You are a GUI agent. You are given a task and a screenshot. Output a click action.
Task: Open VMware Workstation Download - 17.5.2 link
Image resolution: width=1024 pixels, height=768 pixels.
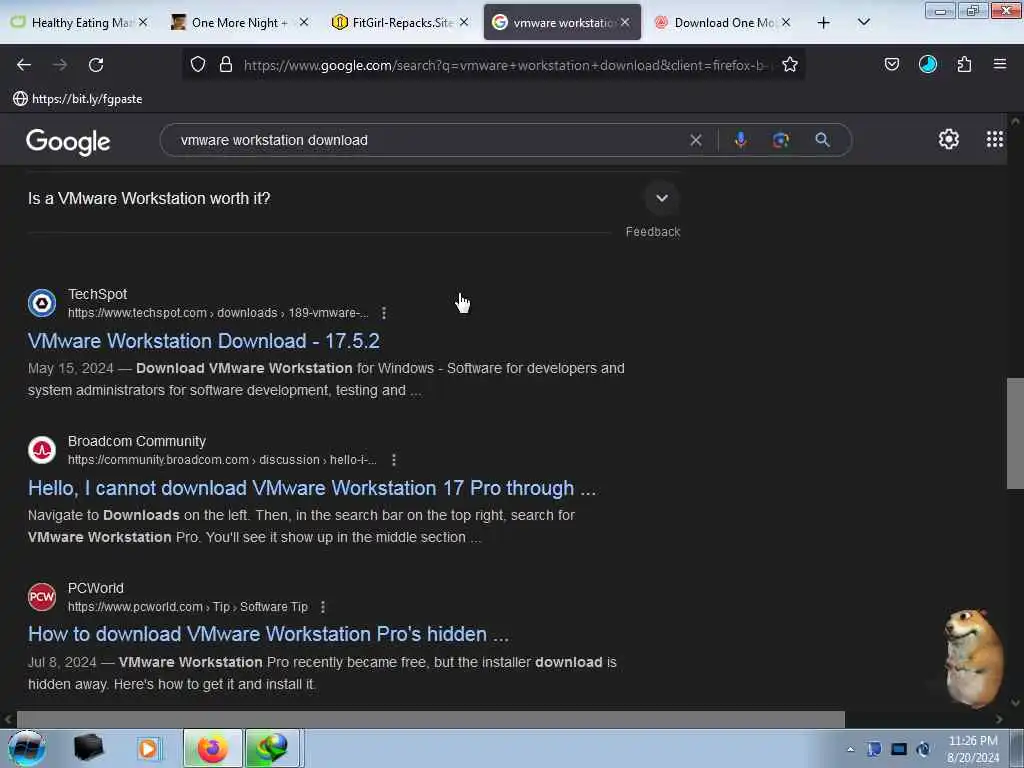[203, 341]
